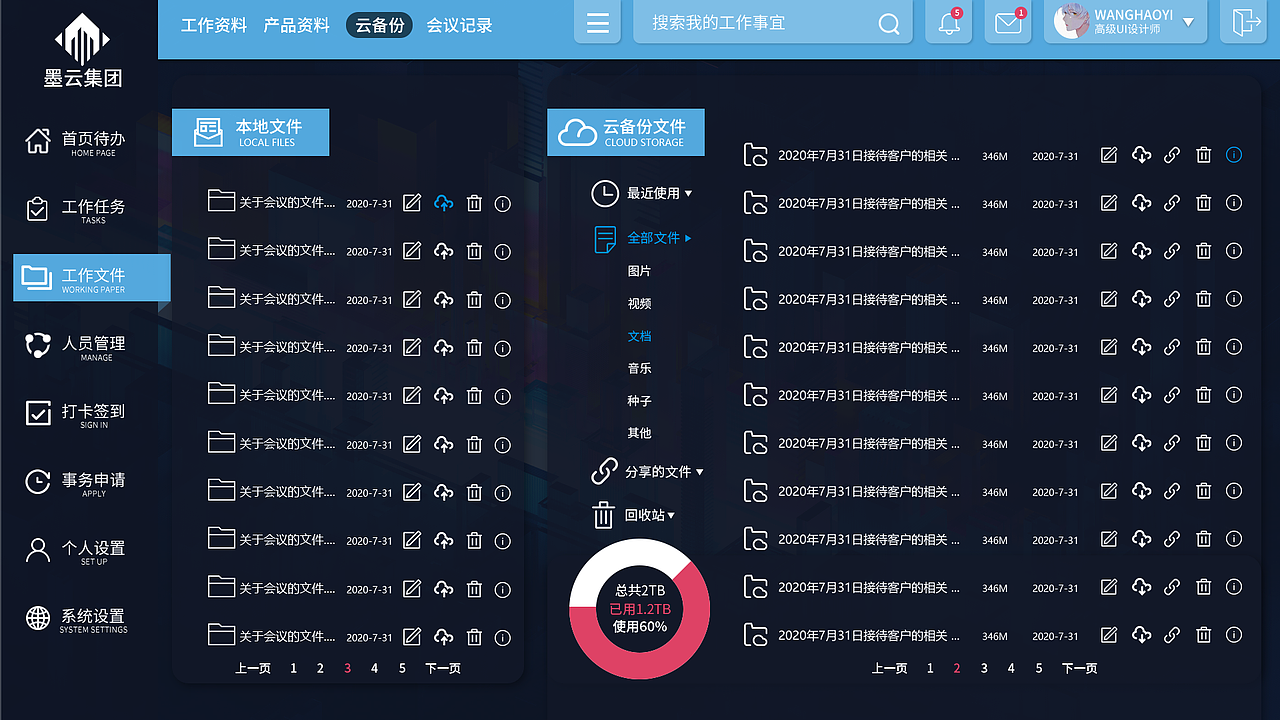Image resolution: width=1280 pixels, height=720 pixels.
Task: Delete the first local file via trash icon
Action: click(x=473, y=202)
